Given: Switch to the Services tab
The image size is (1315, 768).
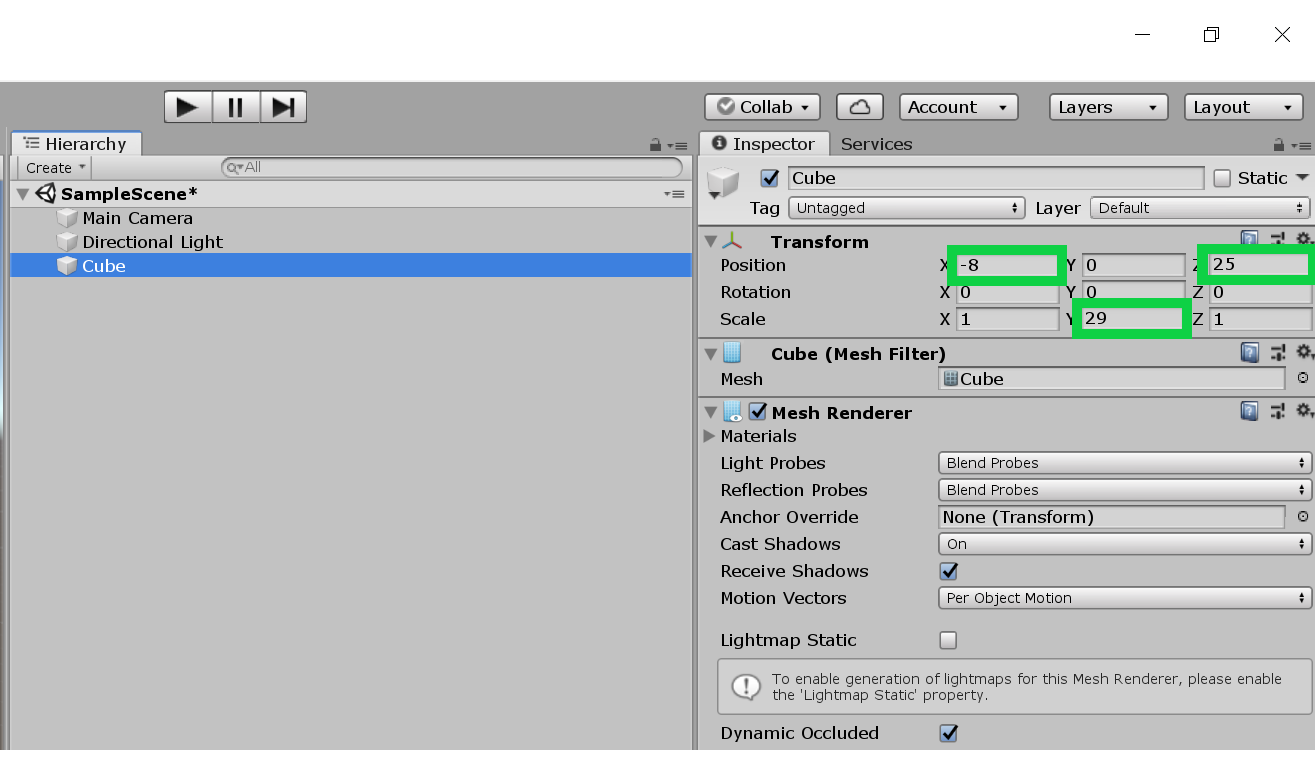Looking at the screenshot, I should click(876, 144).
